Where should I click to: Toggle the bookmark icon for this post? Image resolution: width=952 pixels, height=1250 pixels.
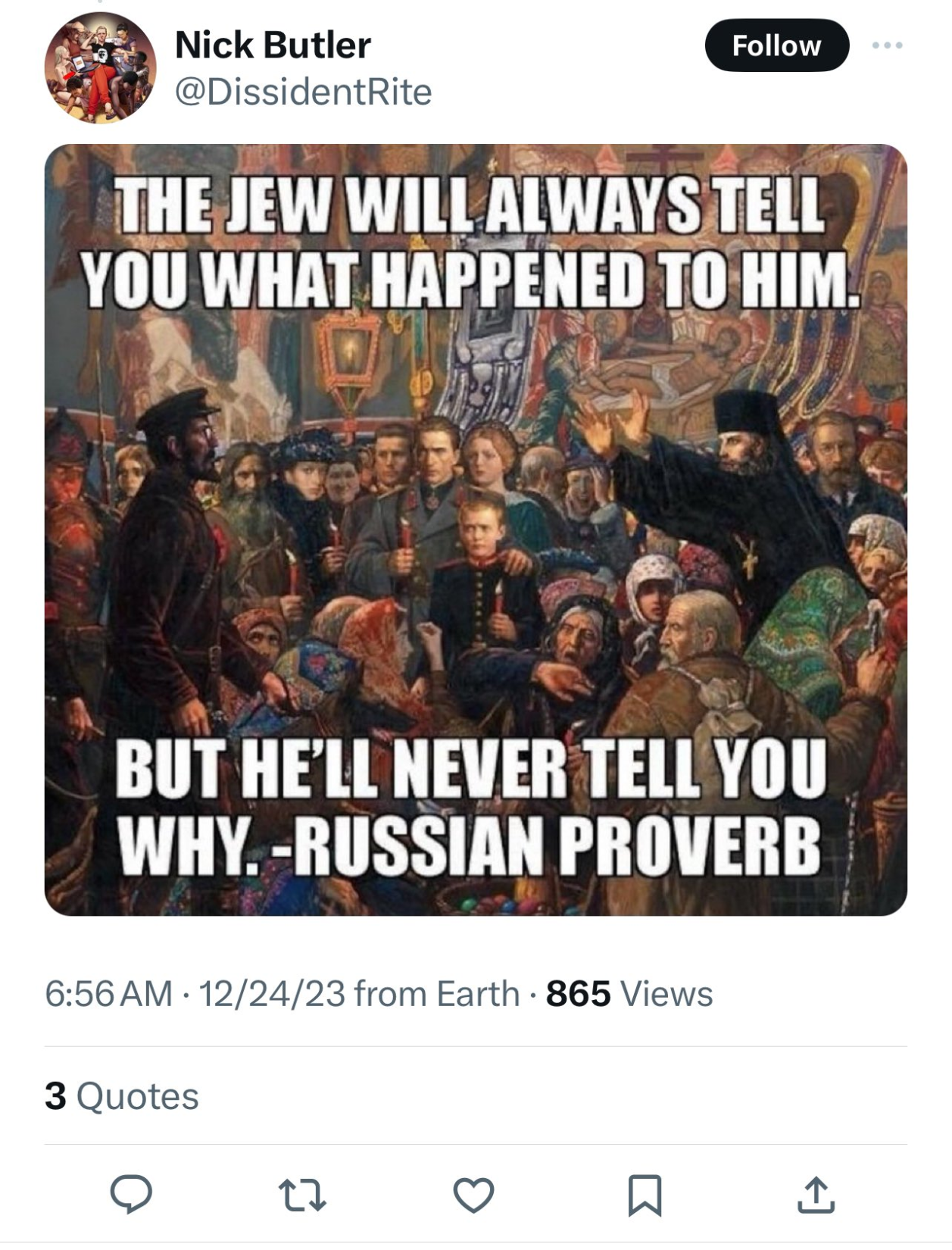point(645,1195)
